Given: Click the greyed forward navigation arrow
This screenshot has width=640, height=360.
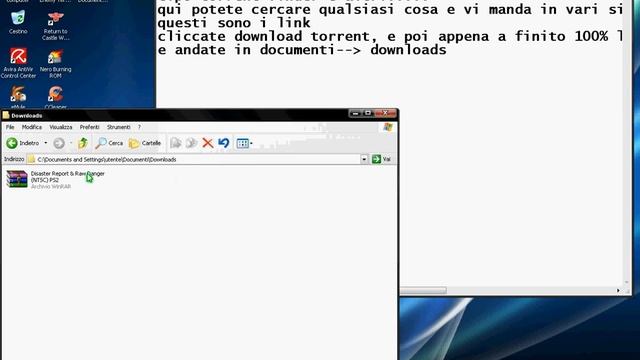Looking at the screenshot, I should click(59, 143).
